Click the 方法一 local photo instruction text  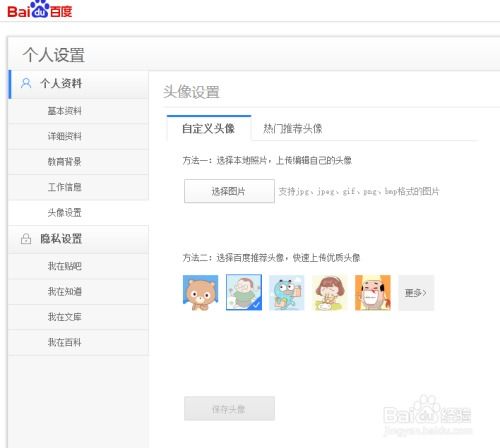pyautogui.click(x=267, y=160)
